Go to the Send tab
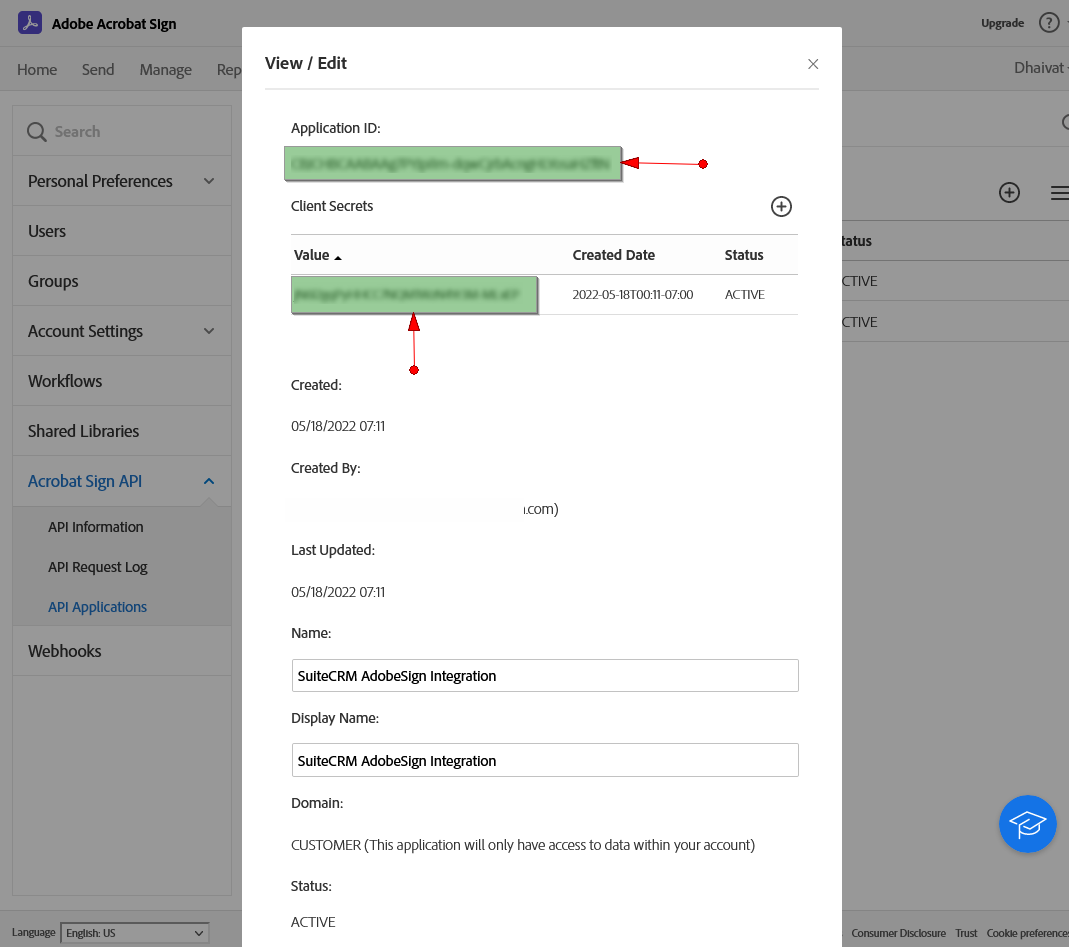The image size is (1069, 947). [98, 70]
